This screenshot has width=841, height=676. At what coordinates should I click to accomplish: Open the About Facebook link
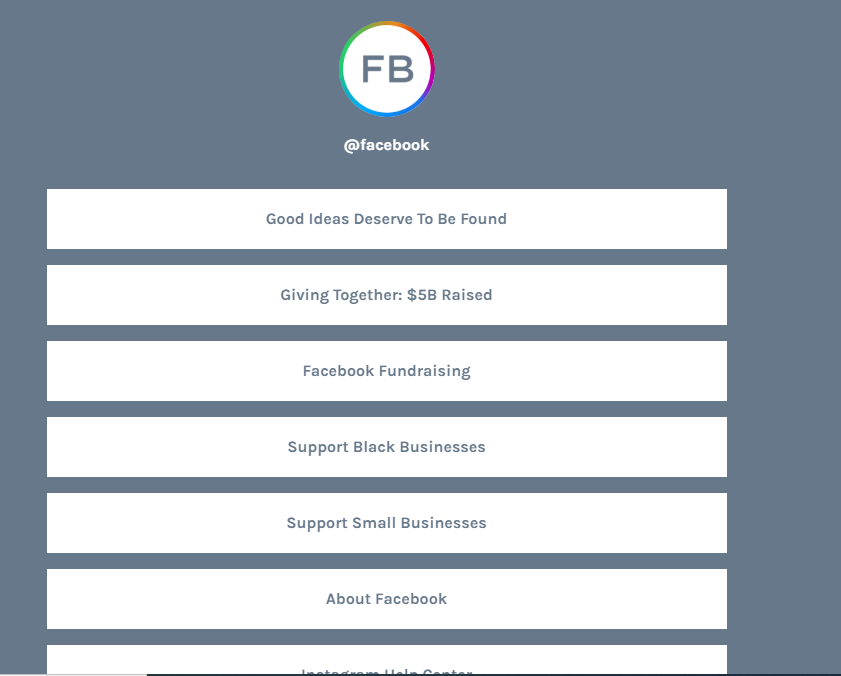[x=386, y=599]
